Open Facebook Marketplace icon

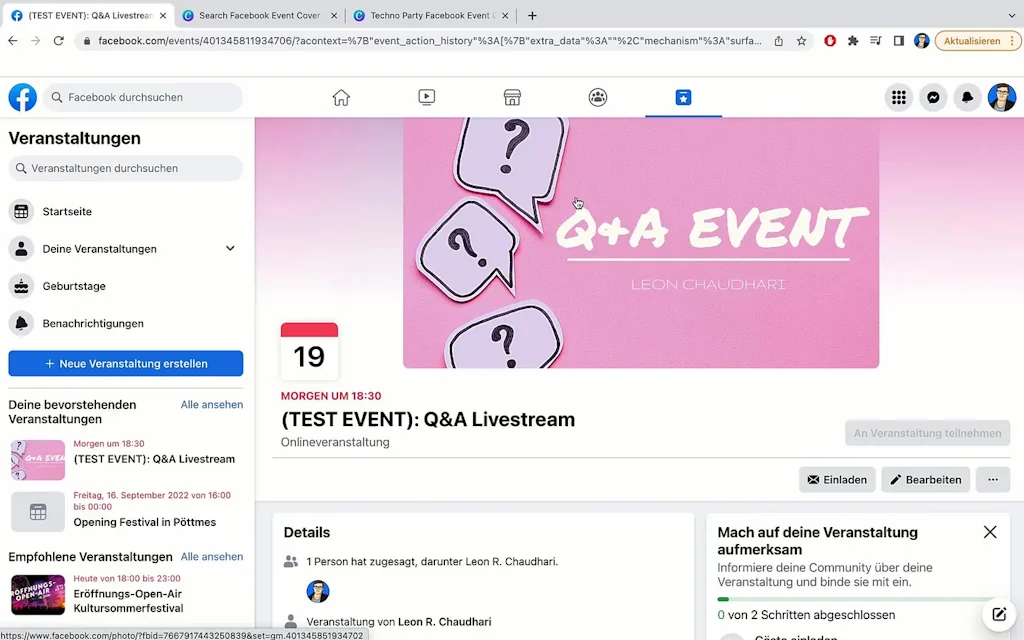click(512, 97)
